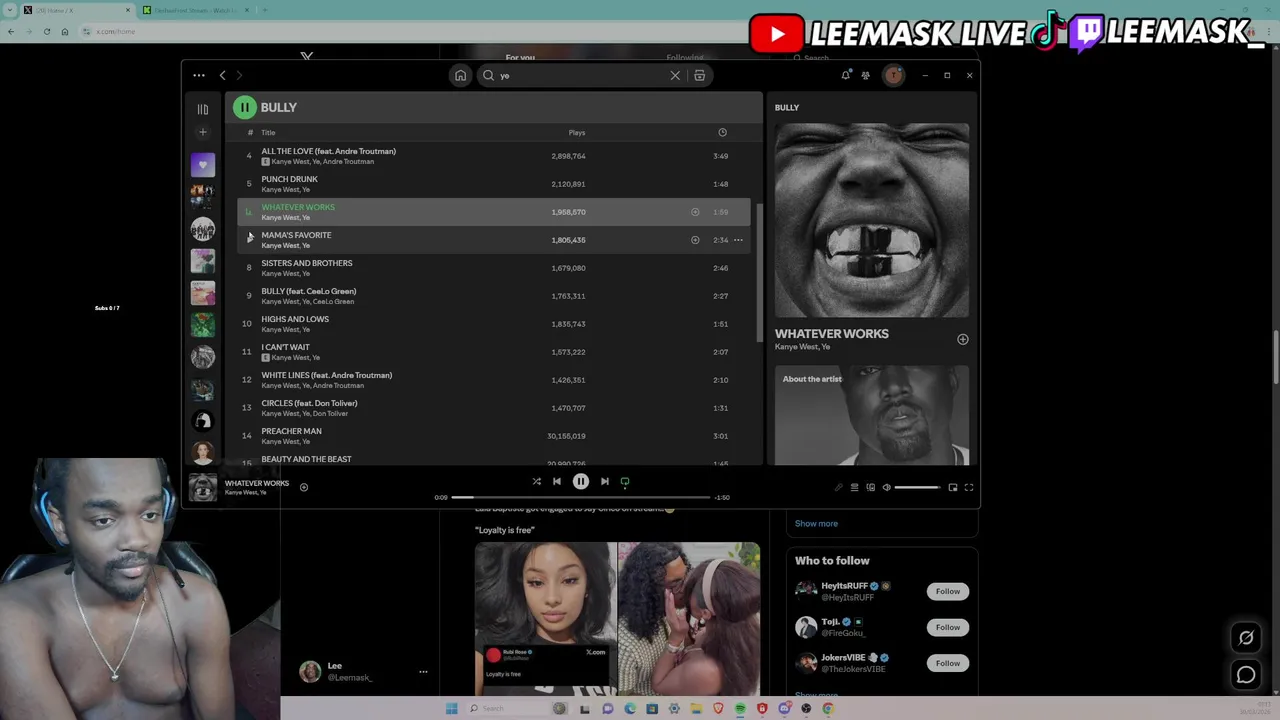Screen dimensions: 1280x720
Task: Pause playback in player bar
Action: [x=581, y=481]
